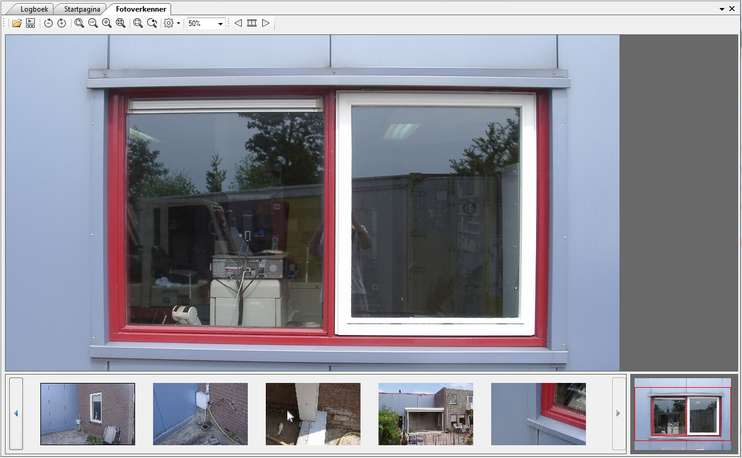742x458 pixels.
Task: Close the Fotoverkenner document tab
Action: 732,9
